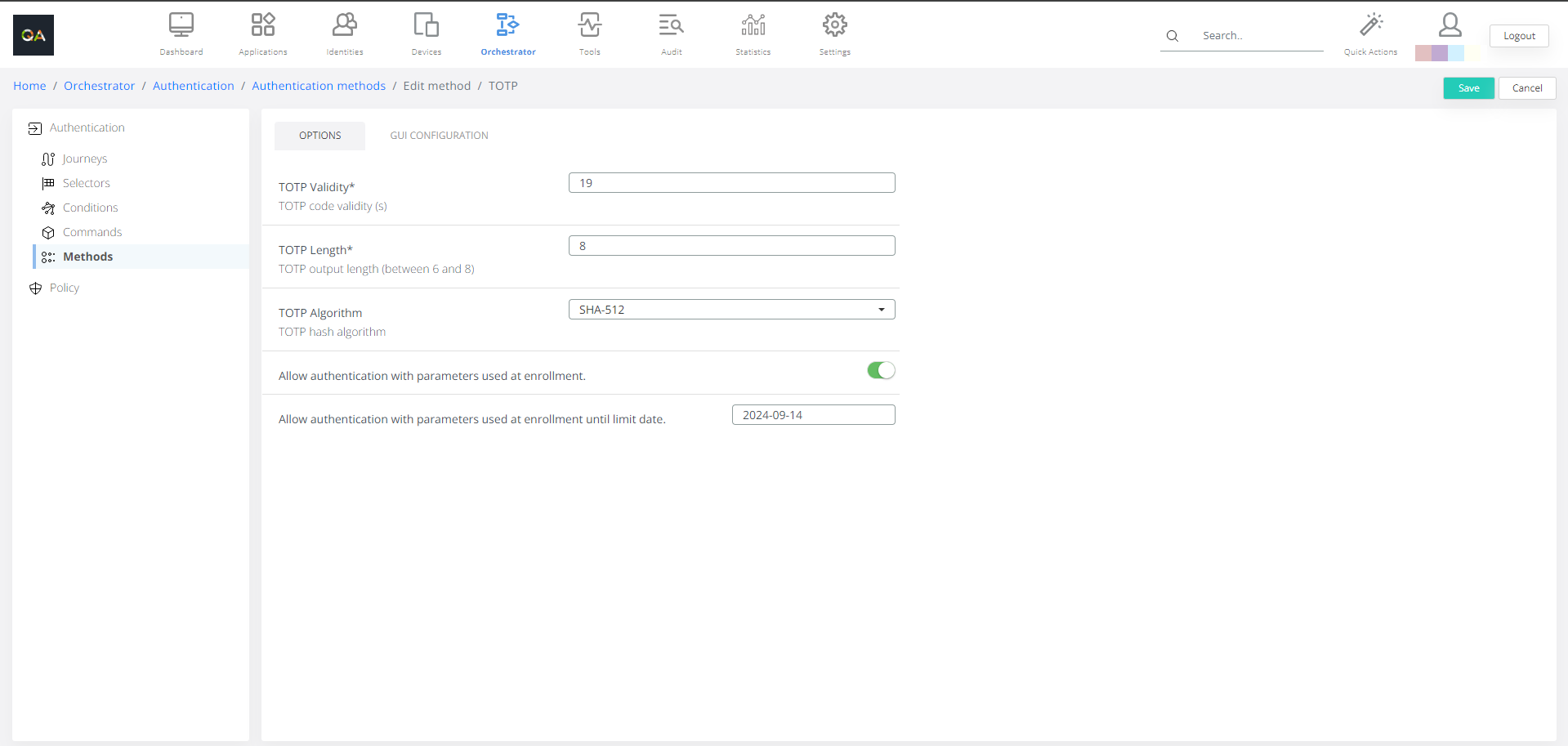Disable authentication with enrollment parameters toggle
The height and width of the screenshot is (746, 1568).
pyautogui.click(x=881, y=371)
